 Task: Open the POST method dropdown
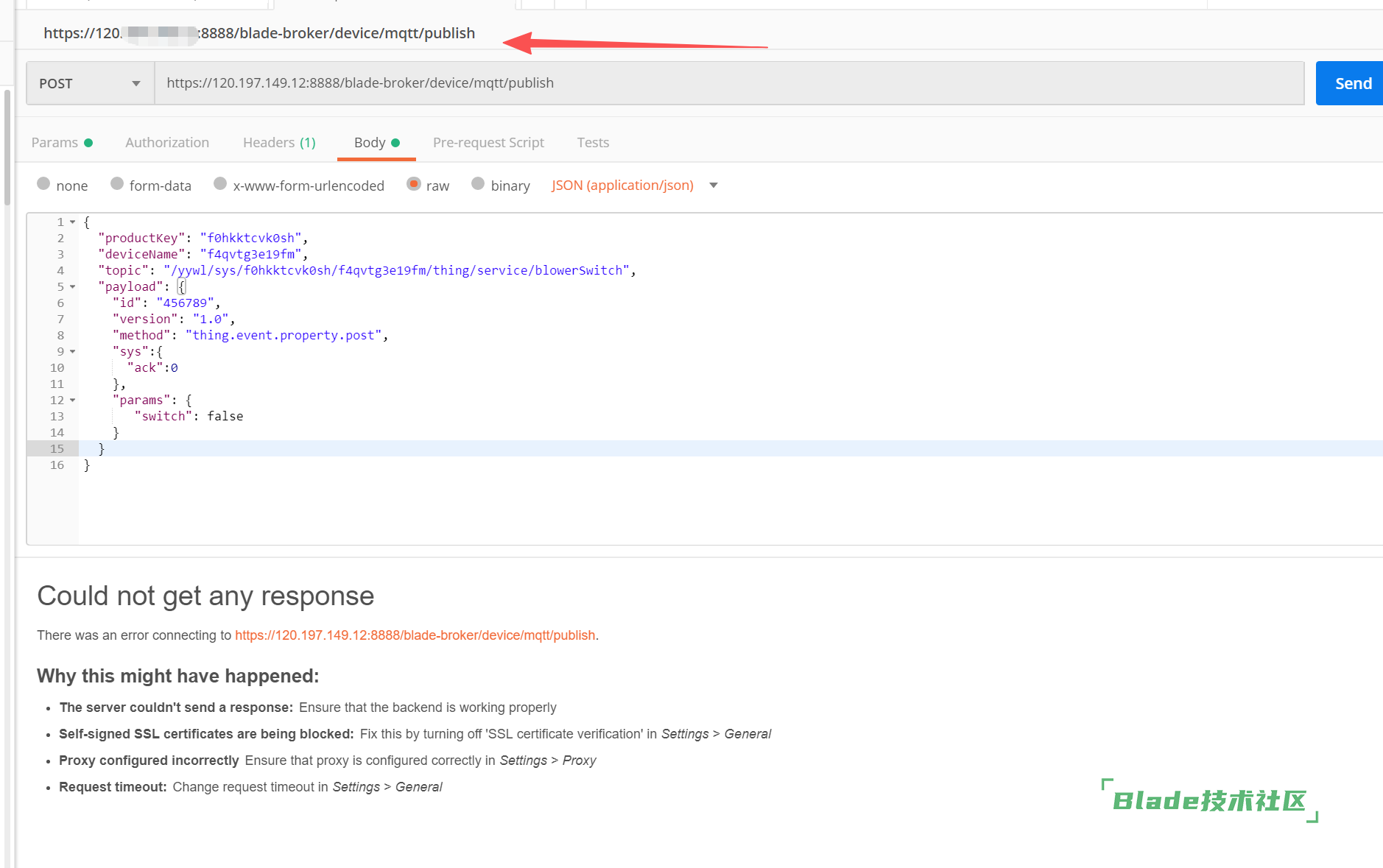[90, 83]
